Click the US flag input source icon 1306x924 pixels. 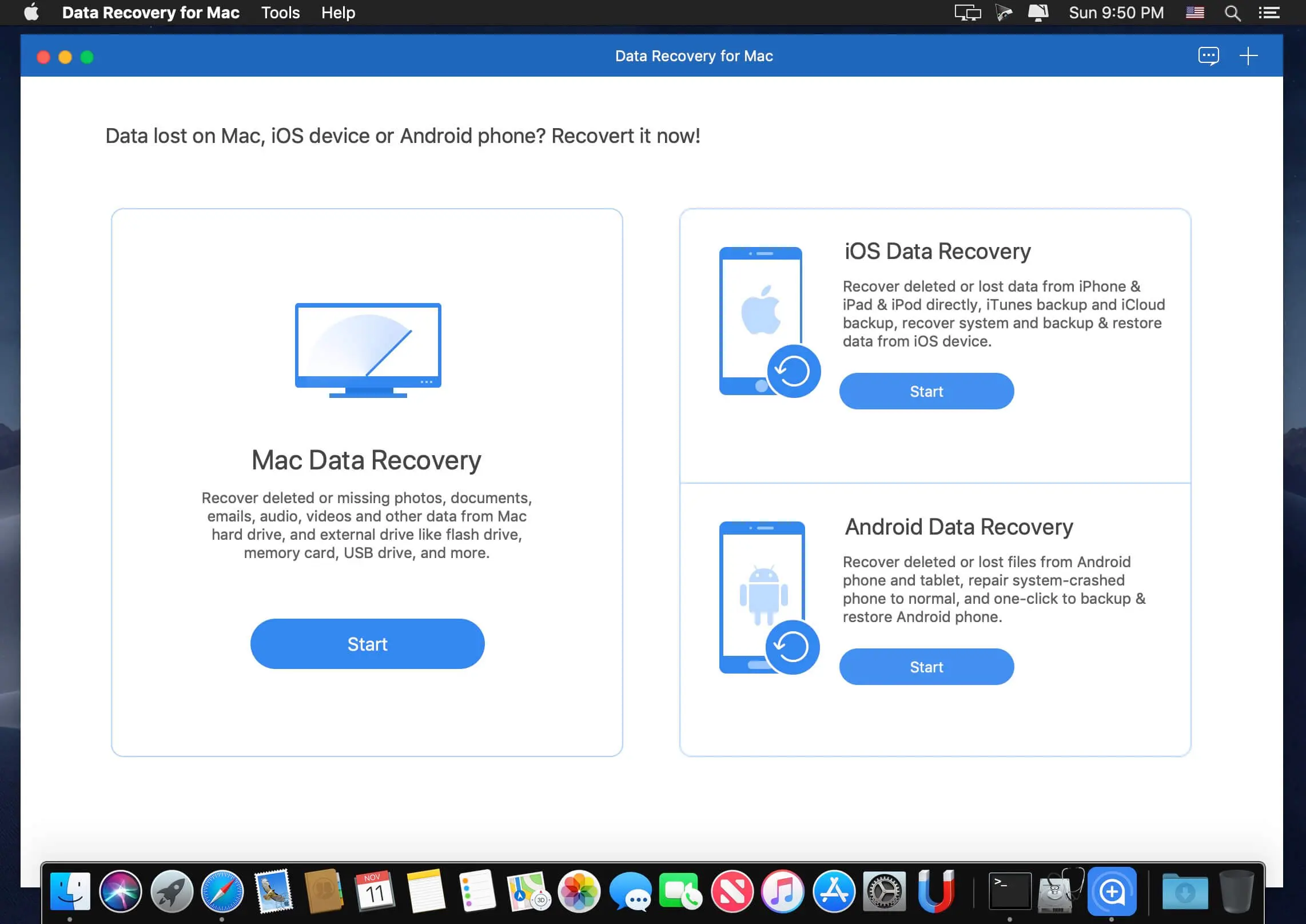coord(1194,12)
